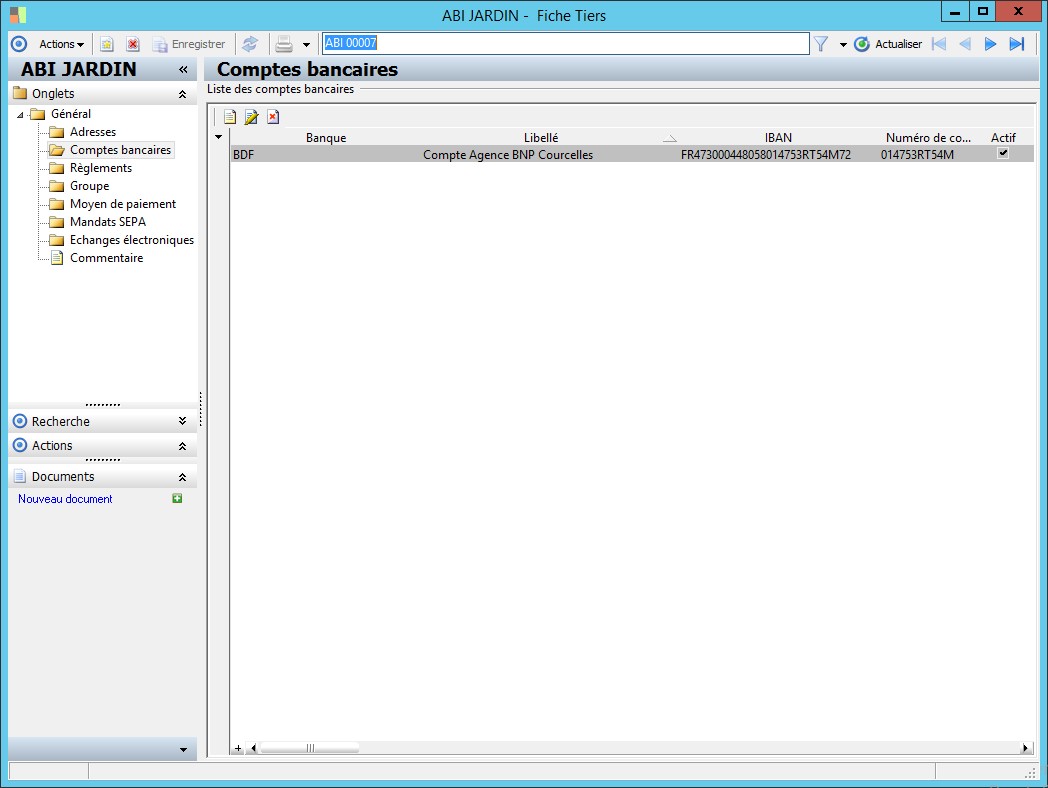Click the ABI 00007 search field
The height and width of the screenshot is (788, 1048).
point(565,43)
